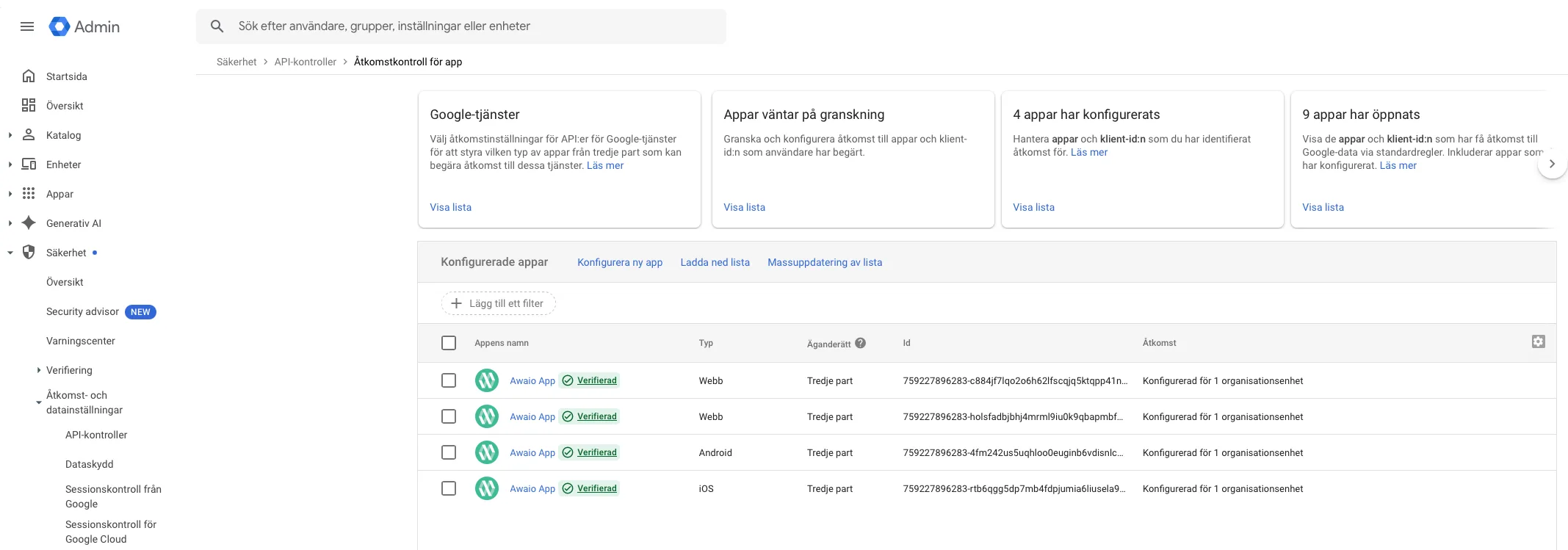The width and height of the screenshot is (1568, 550).
Task: Open Varningscenter in the sidebar
Action: point(81,341)
